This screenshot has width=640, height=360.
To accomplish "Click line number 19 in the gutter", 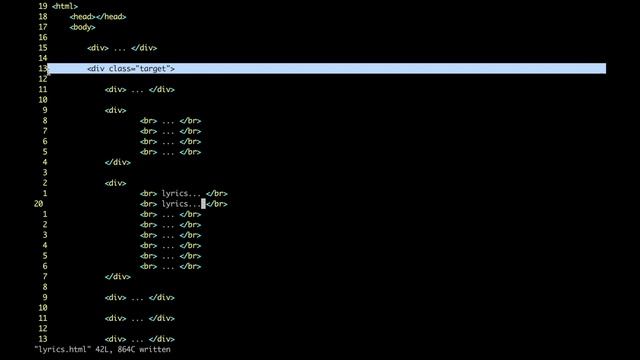I will click(43, 6).
